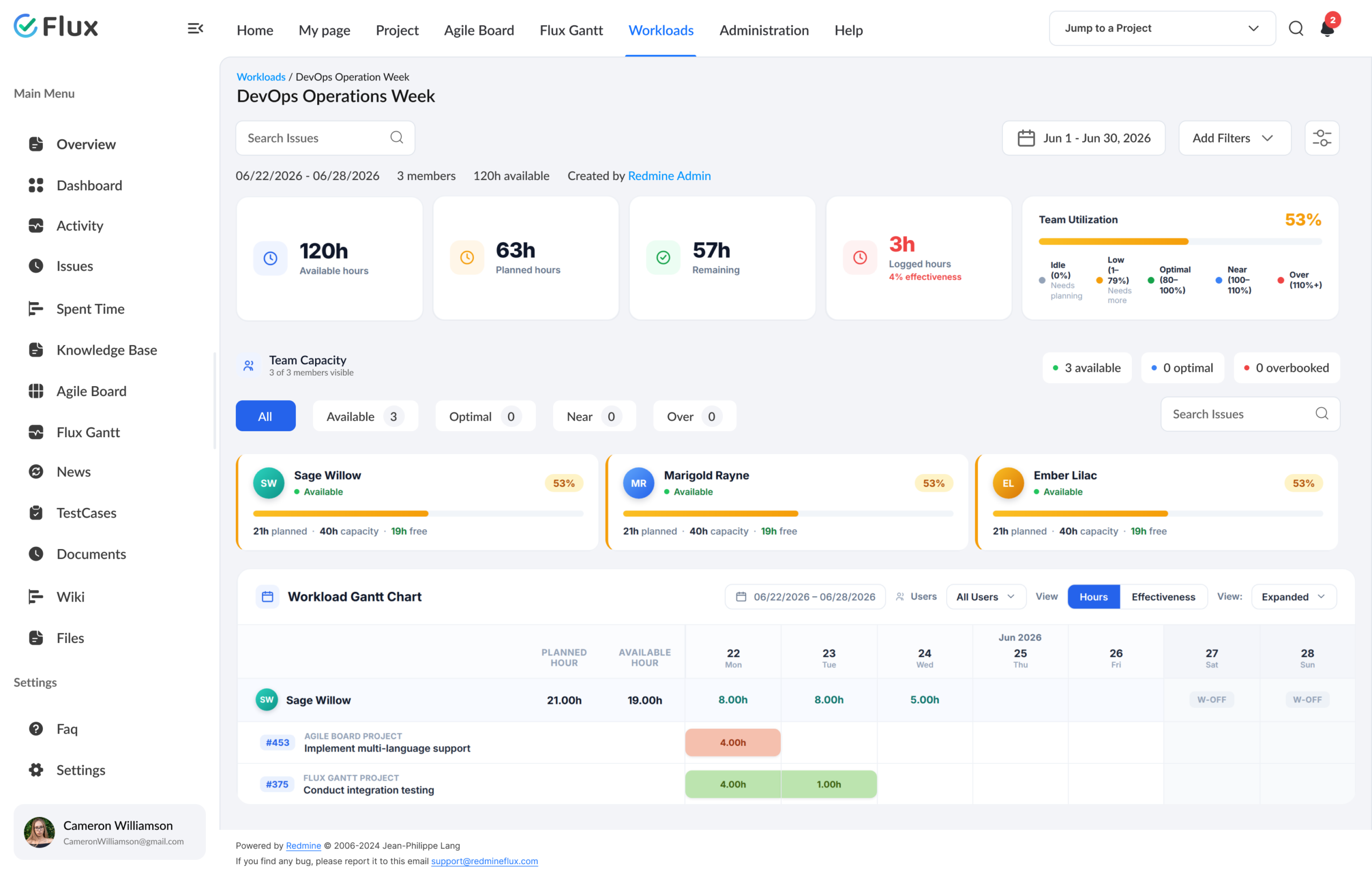Screen dimensions: 1372x877
Task: Focus the top Search Issues field
Action: [x=325, y=138]
